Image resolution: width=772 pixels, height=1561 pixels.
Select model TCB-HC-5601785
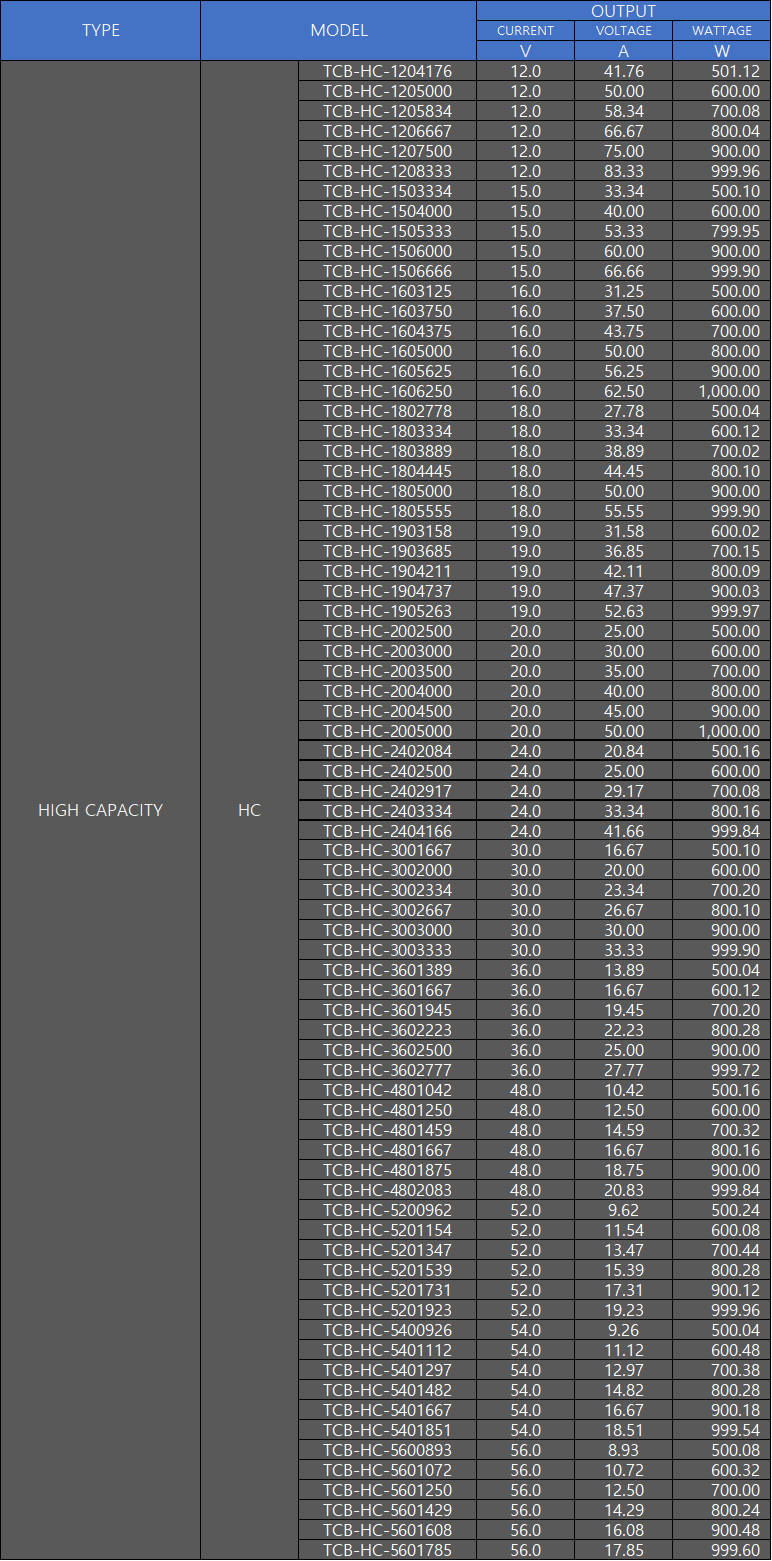[387, 1550]
